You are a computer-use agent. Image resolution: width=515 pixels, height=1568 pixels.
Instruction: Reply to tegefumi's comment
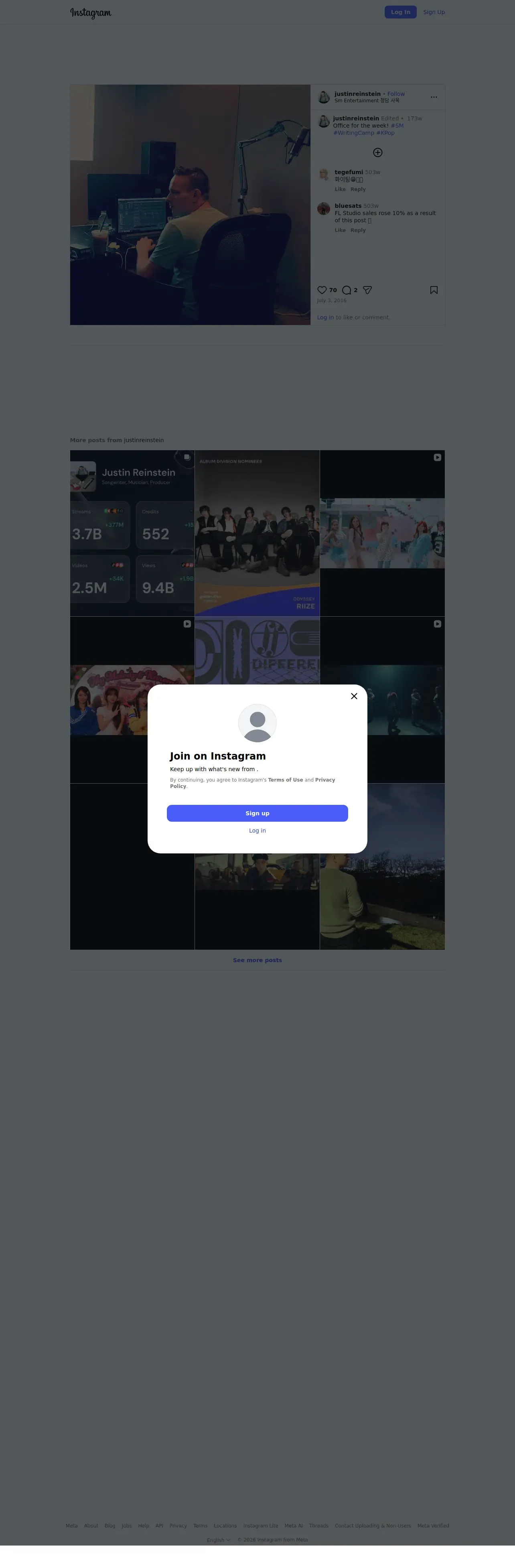pos(358,189)
